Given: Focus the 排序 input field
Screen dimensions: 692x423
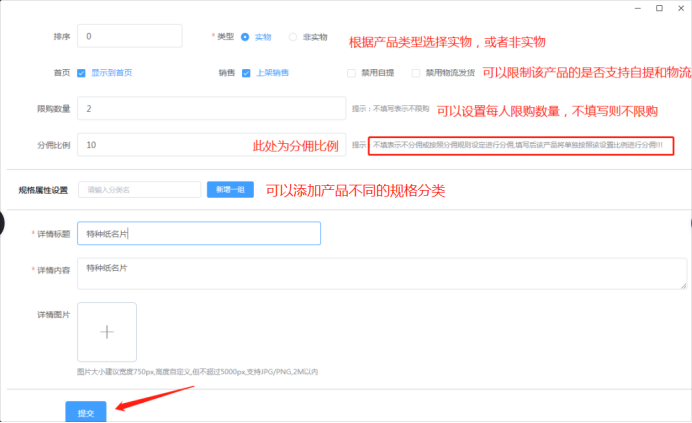Looking at the screenshot, I should 130,36.
